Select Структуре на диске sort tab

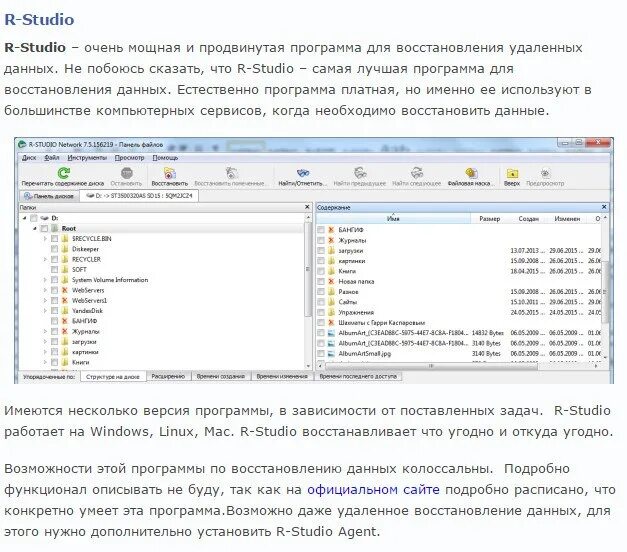point(113,376)
